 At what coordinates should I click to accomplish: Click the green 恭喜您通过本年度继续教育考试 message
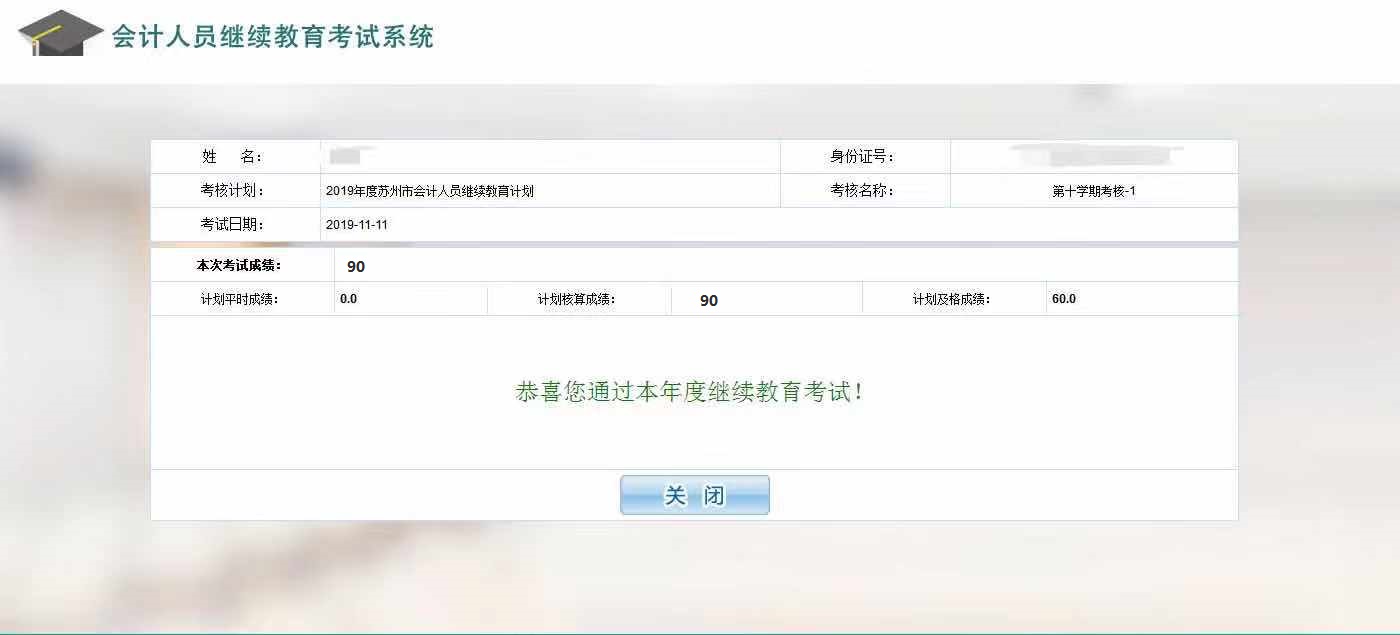click(690, 392)
